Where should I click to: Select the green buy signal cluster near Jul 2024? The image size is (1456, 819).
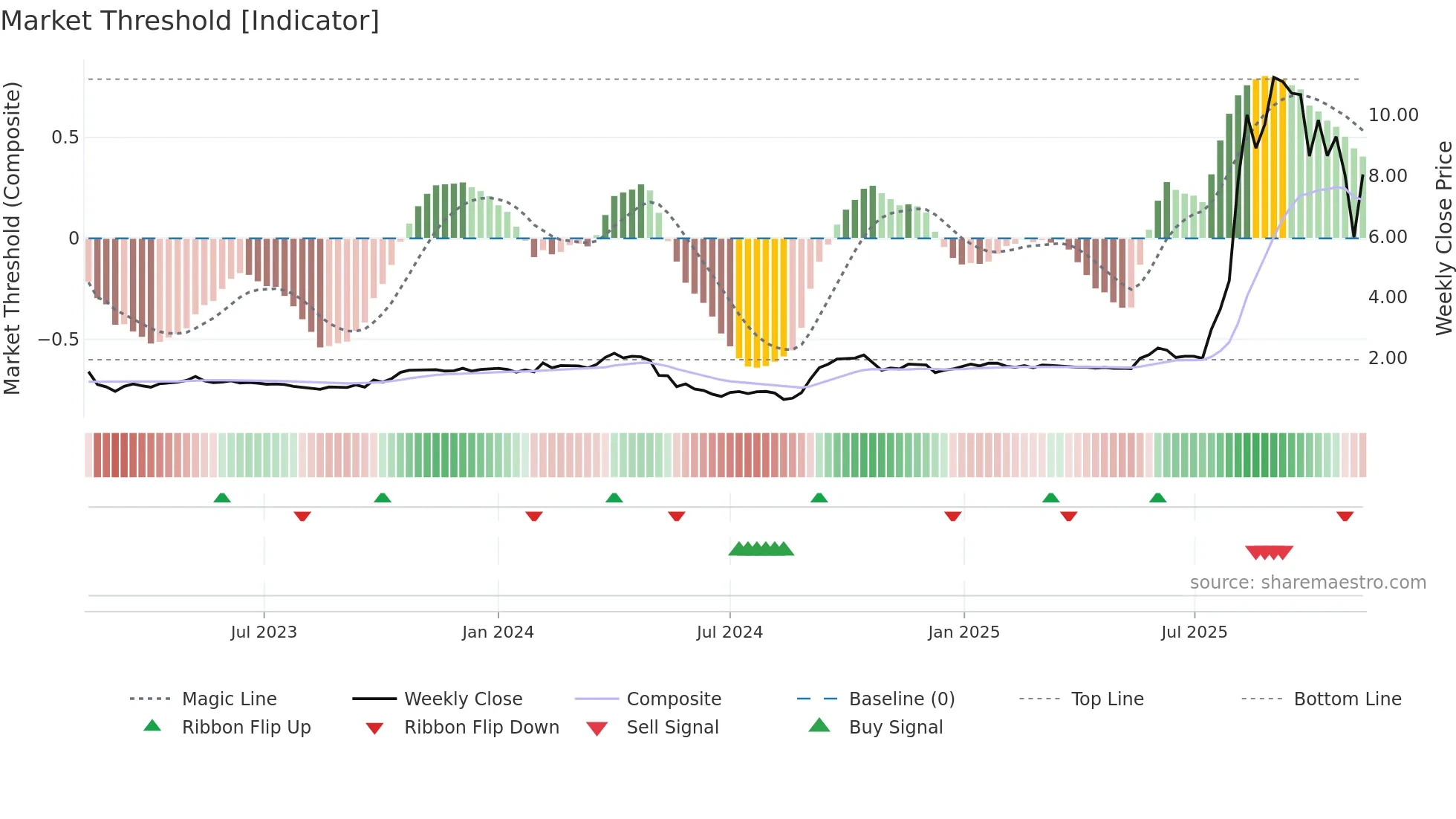point(761,549)
